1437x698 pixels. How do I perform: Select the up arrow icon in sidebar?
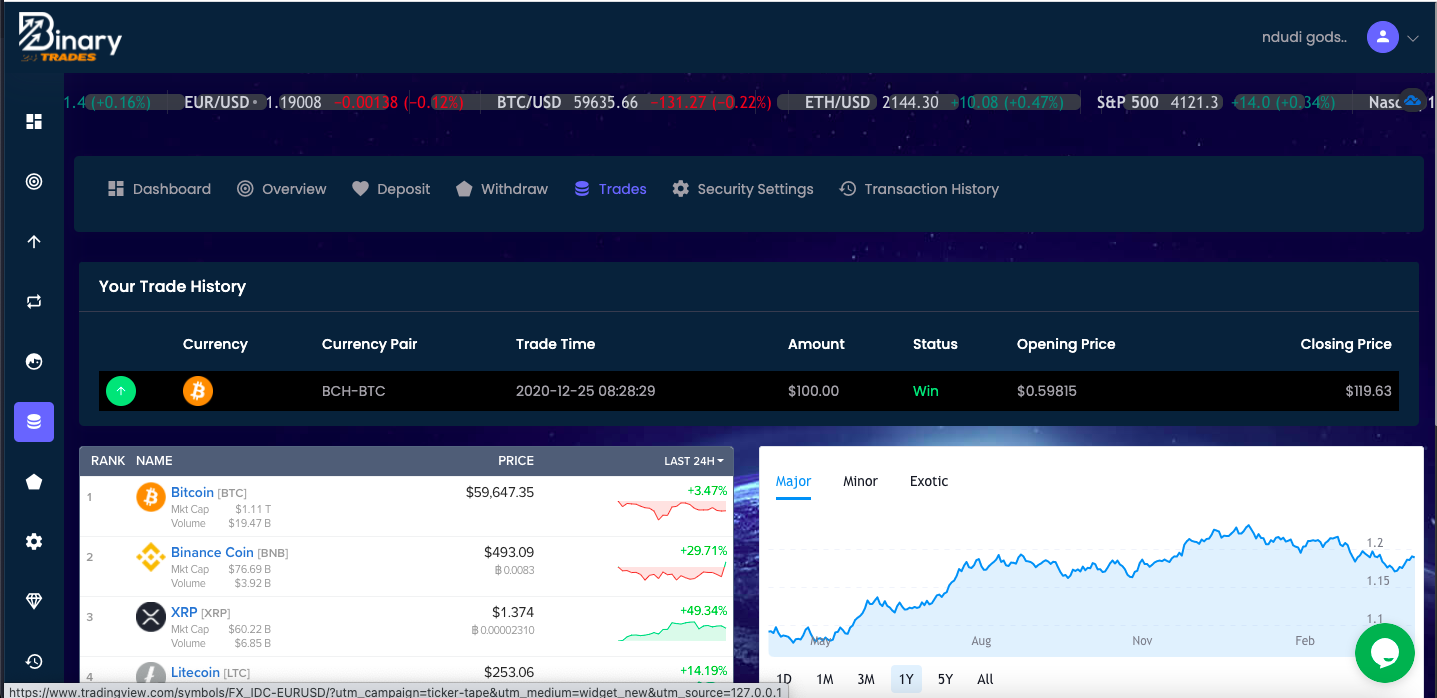tap(34, 242)
